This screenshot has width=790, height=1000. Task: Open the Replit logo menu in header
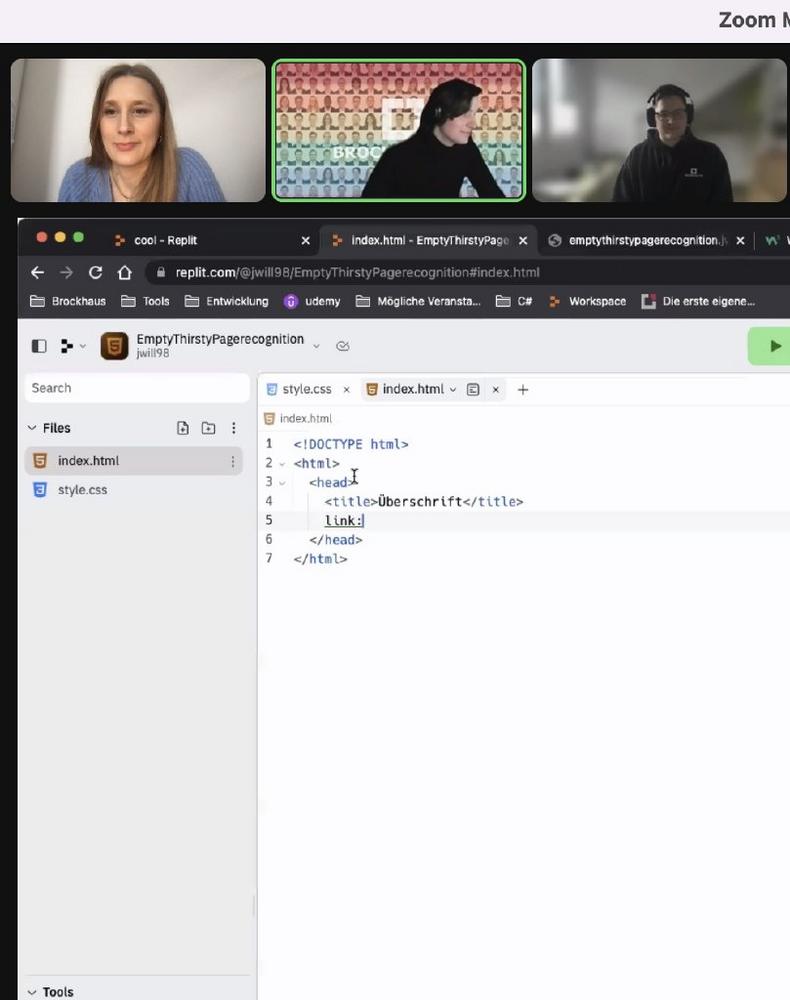point(71,346)
